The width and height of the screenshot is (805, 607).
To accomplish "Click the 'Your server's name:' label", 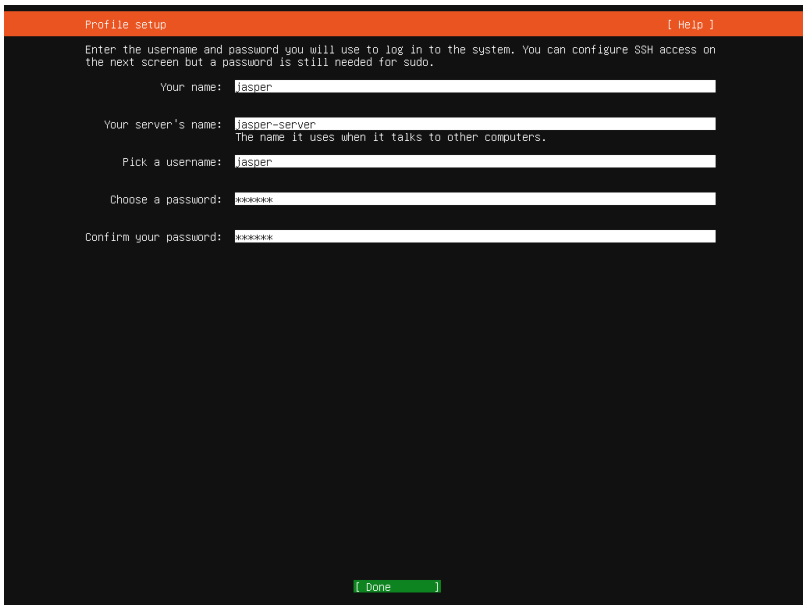I will pos(162,124).
